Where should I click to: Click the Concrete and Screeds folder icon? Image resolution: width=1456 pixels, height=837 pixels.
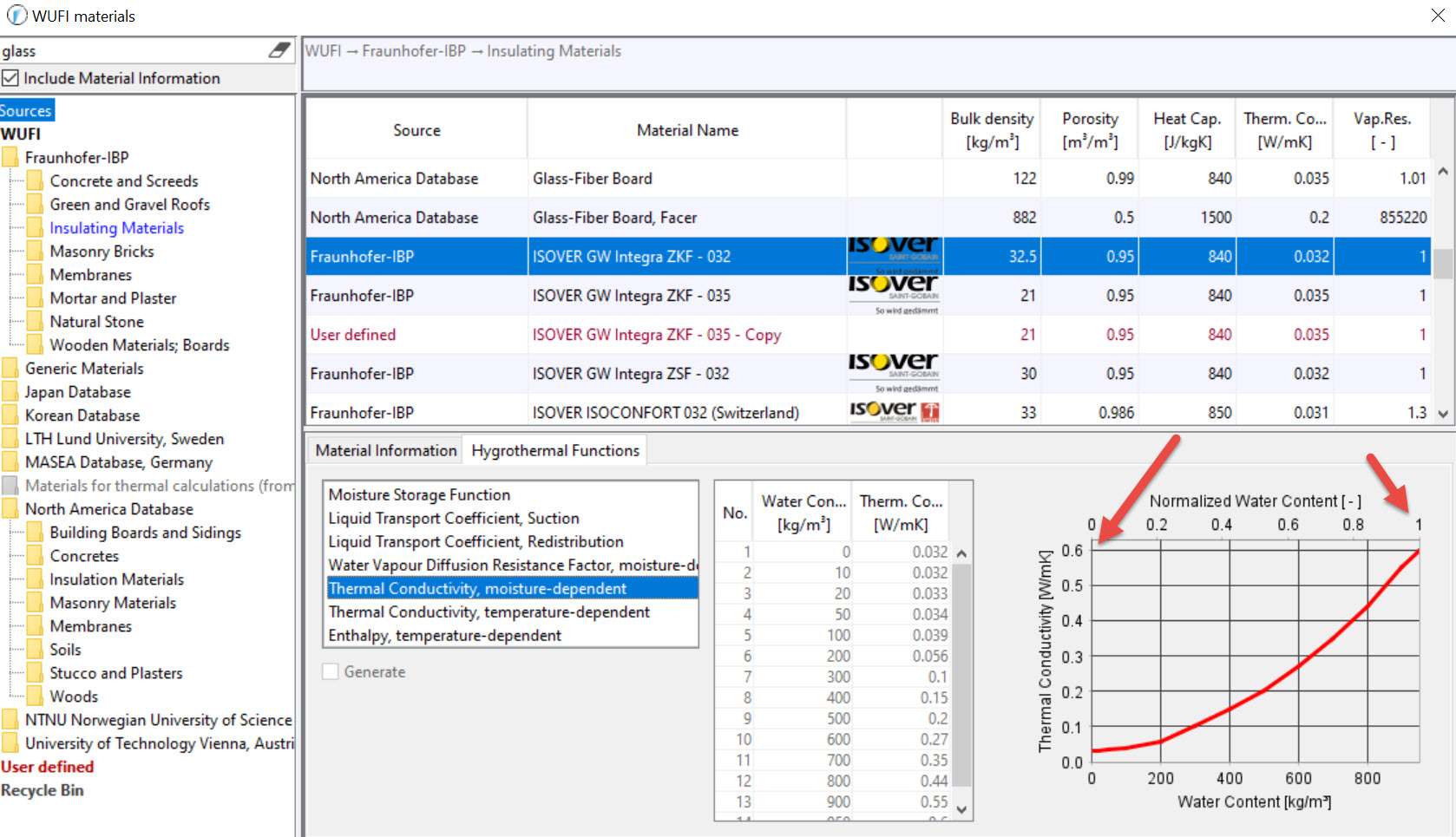pyautogui.click(x=35, y=180)
